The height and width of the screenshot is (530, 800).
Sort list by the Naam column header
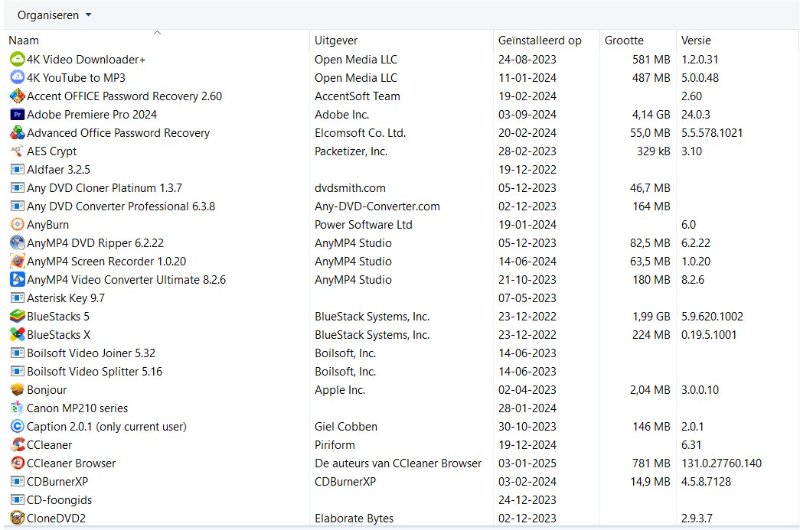pyautogui.click(x=24, y=41)
